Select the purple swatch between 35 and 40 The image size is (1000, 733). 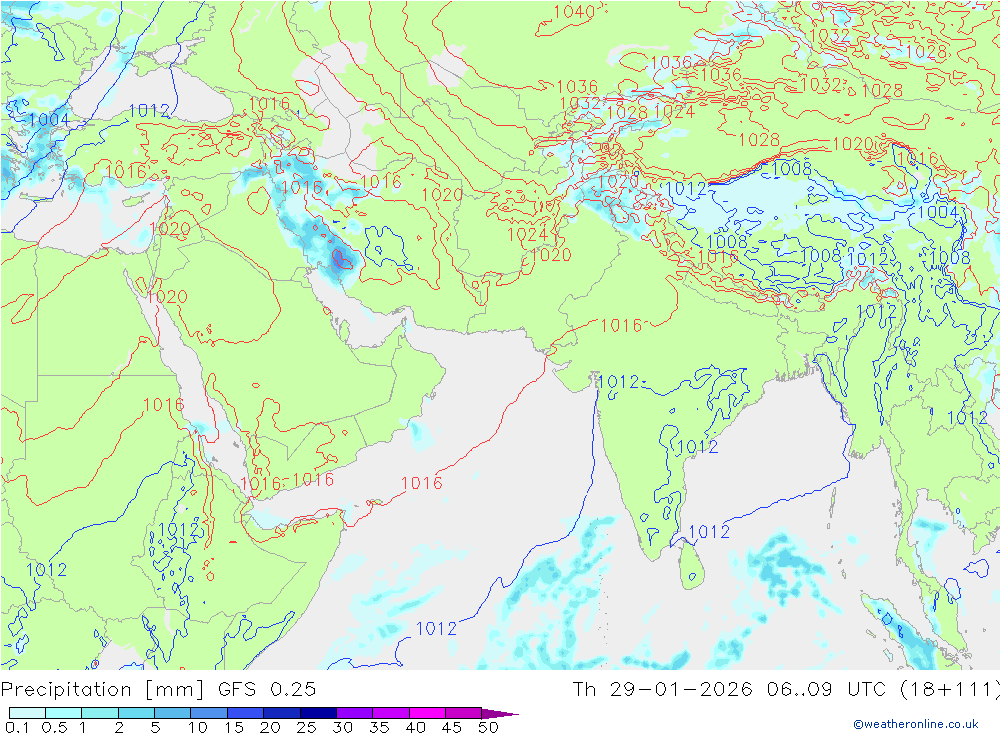tap(390, 713)
